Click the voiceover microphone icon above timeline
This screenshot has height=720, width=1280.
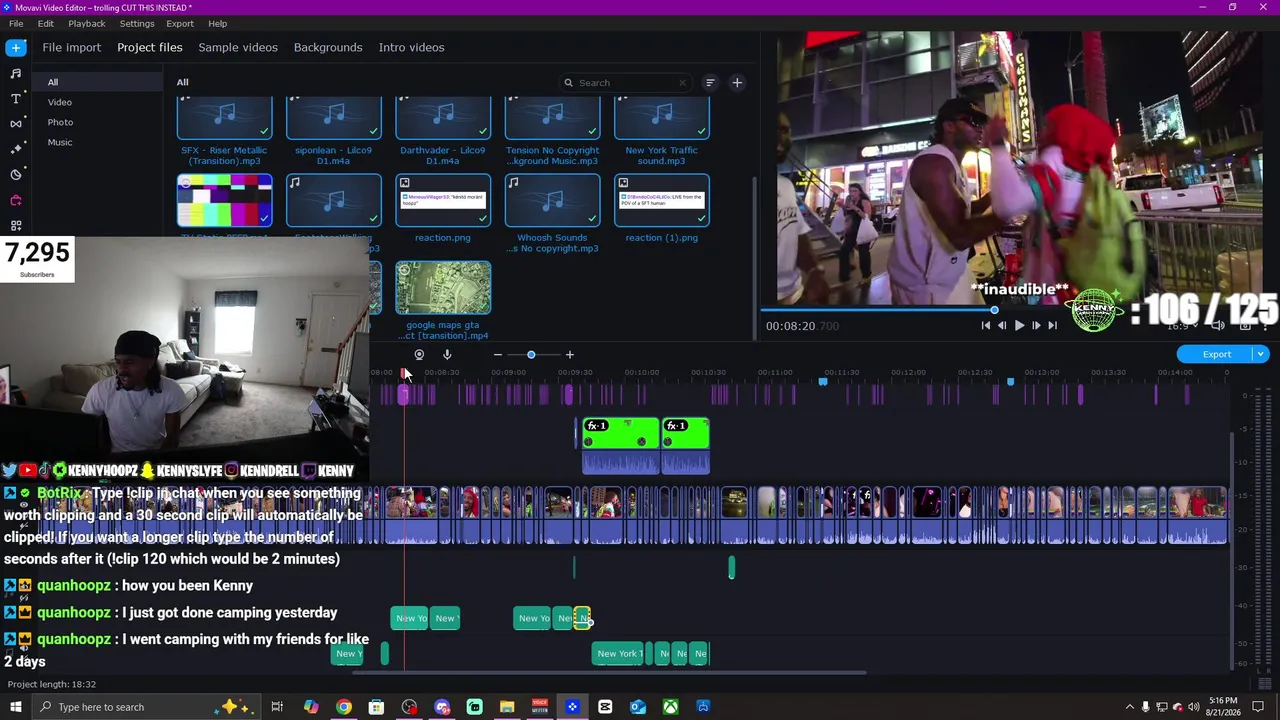447,354
